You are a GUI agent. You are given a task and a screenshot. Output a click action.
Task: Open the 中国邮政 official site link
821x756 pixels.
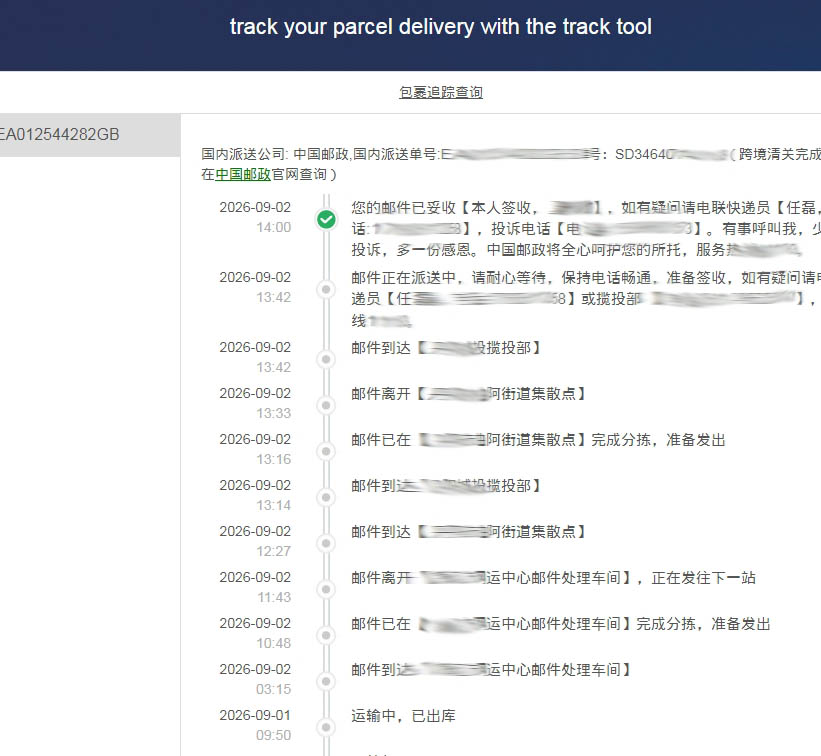243,174
